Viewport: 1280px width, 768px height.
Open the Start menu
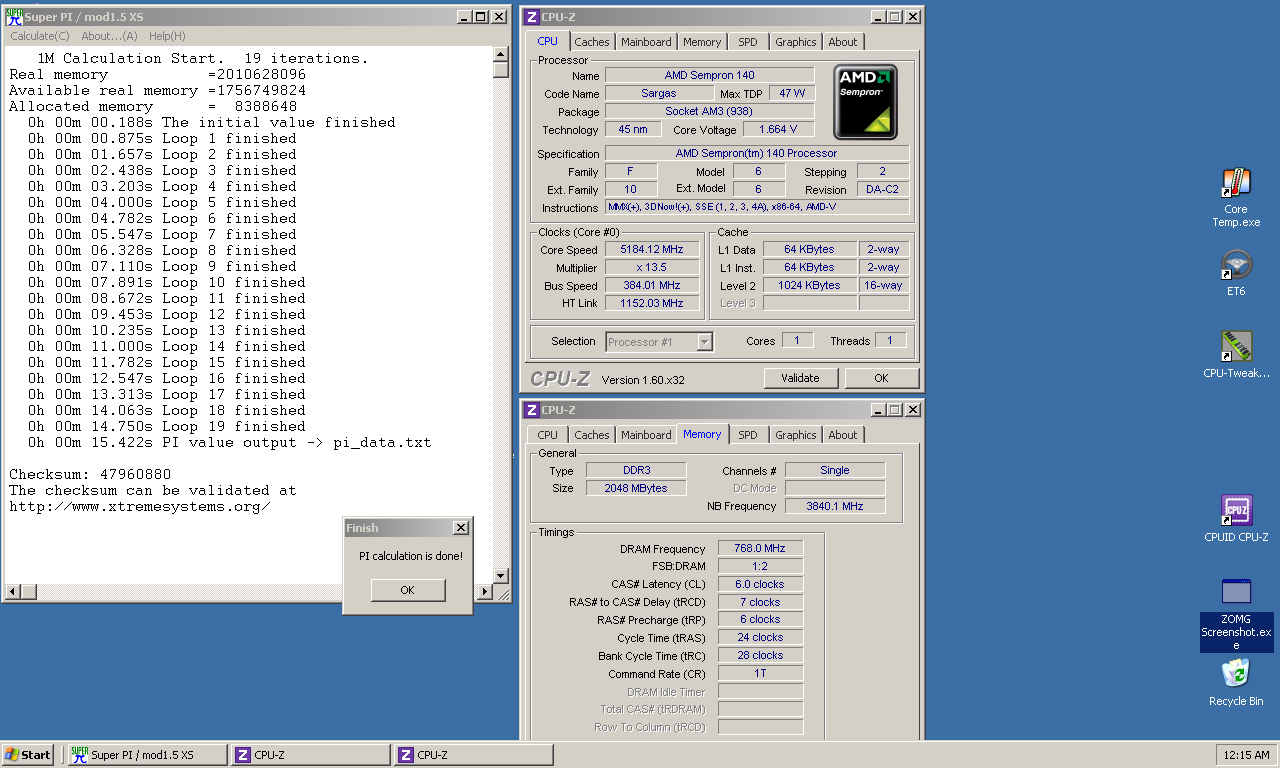(28, 755)
